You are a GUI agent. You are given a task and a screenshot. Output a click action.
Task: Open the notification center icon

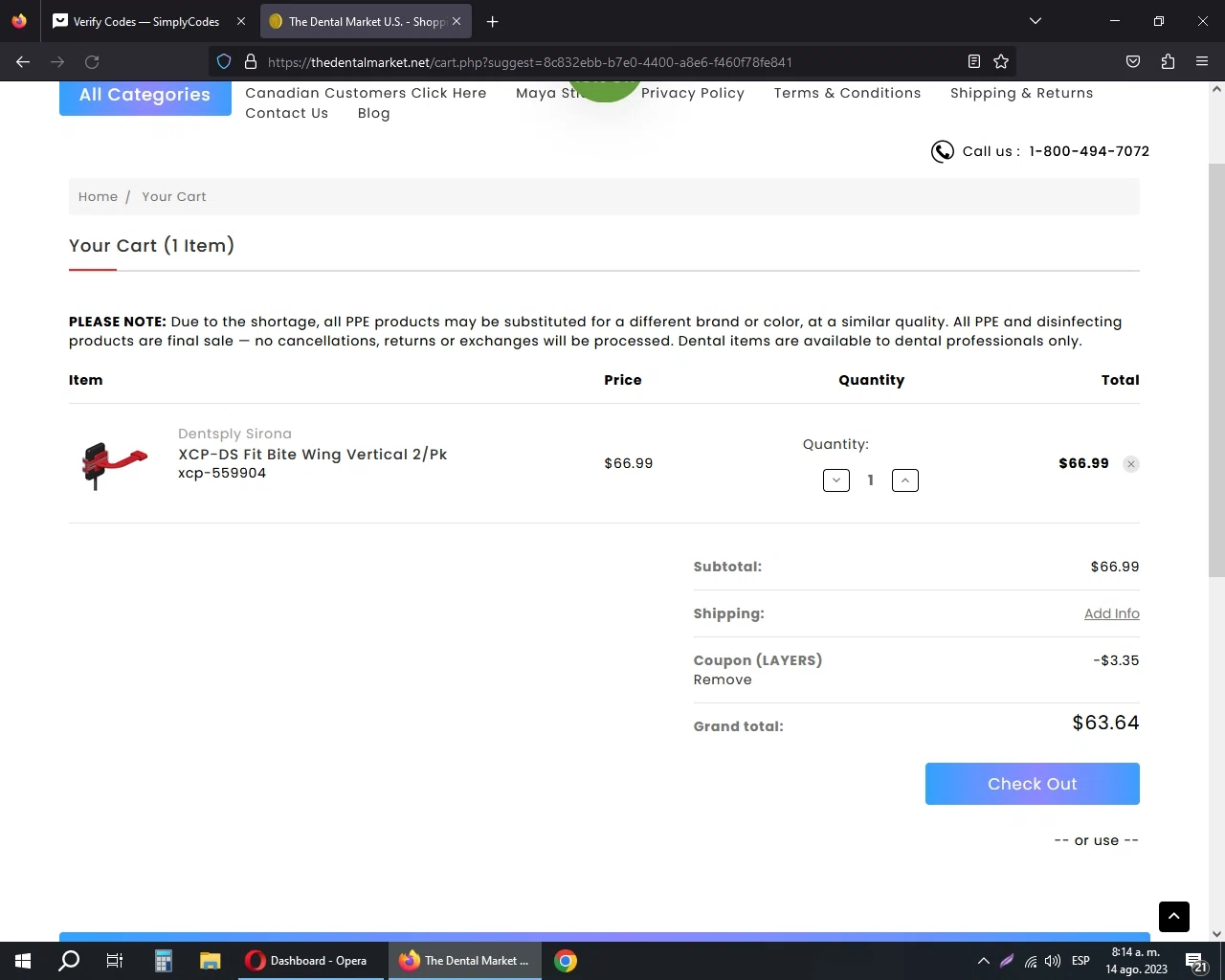pos(1194,961)
